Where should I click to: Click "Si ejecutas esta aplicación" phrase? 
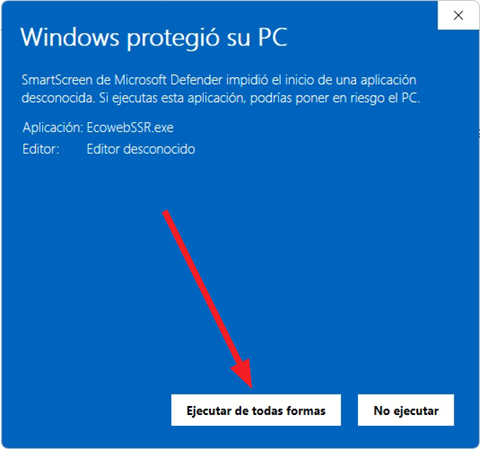click(x=172, y=98)
